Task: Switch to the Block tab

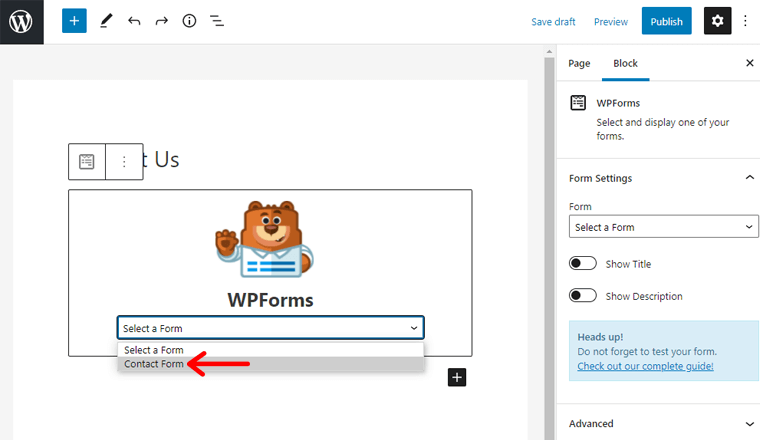Action: [625, 63]
